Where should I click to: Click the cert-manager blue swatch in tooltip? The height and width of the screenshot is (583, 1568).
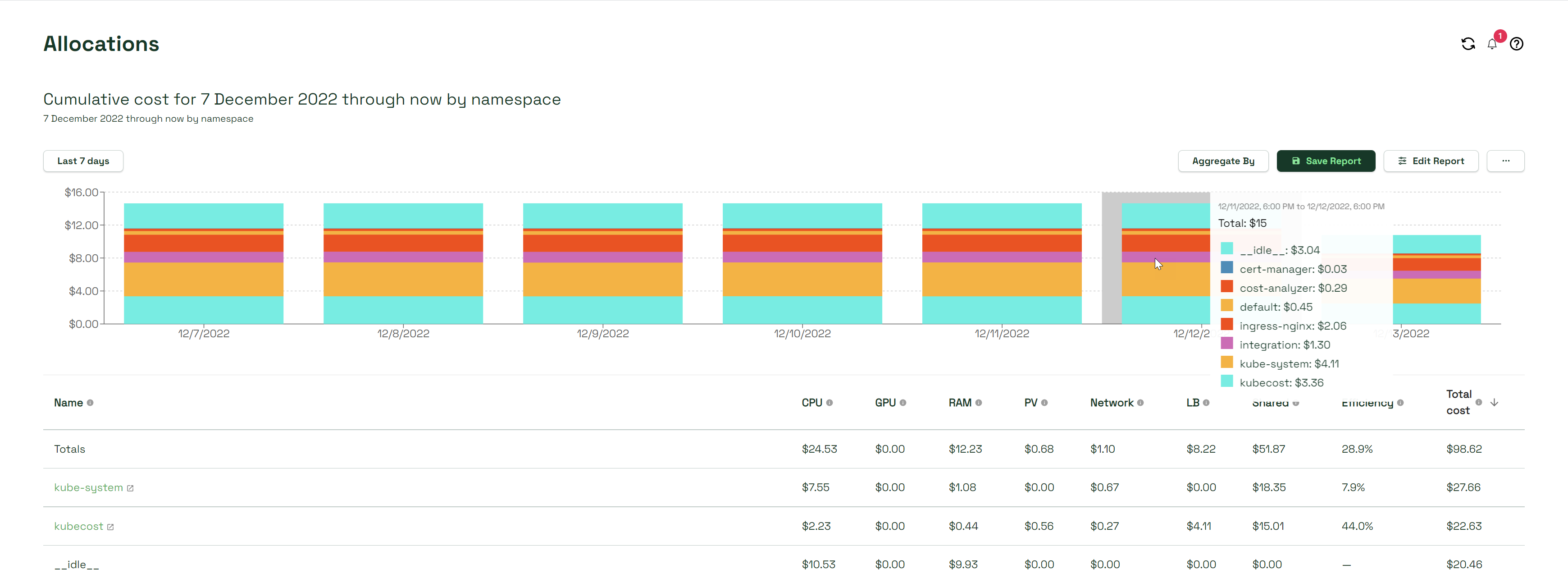(1226, 267)
